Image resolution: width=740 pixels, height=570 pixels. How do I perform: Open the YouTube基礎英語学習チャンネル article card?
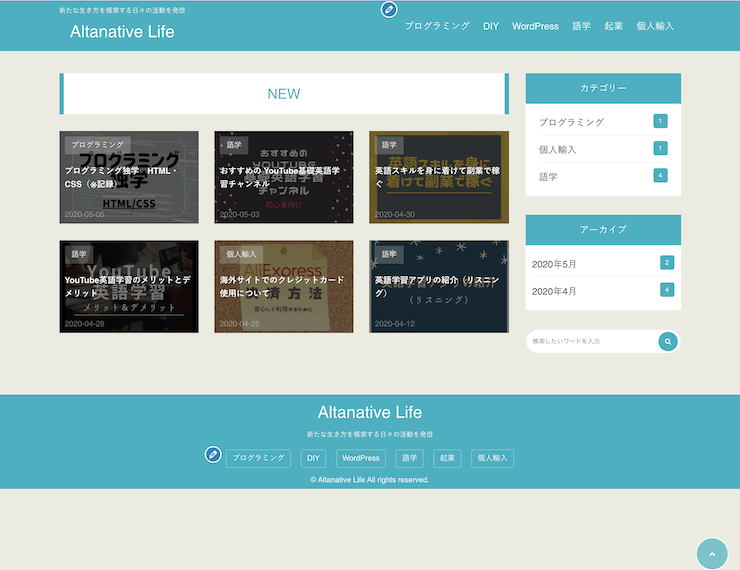pyautogui.click(x=284, y=177)
